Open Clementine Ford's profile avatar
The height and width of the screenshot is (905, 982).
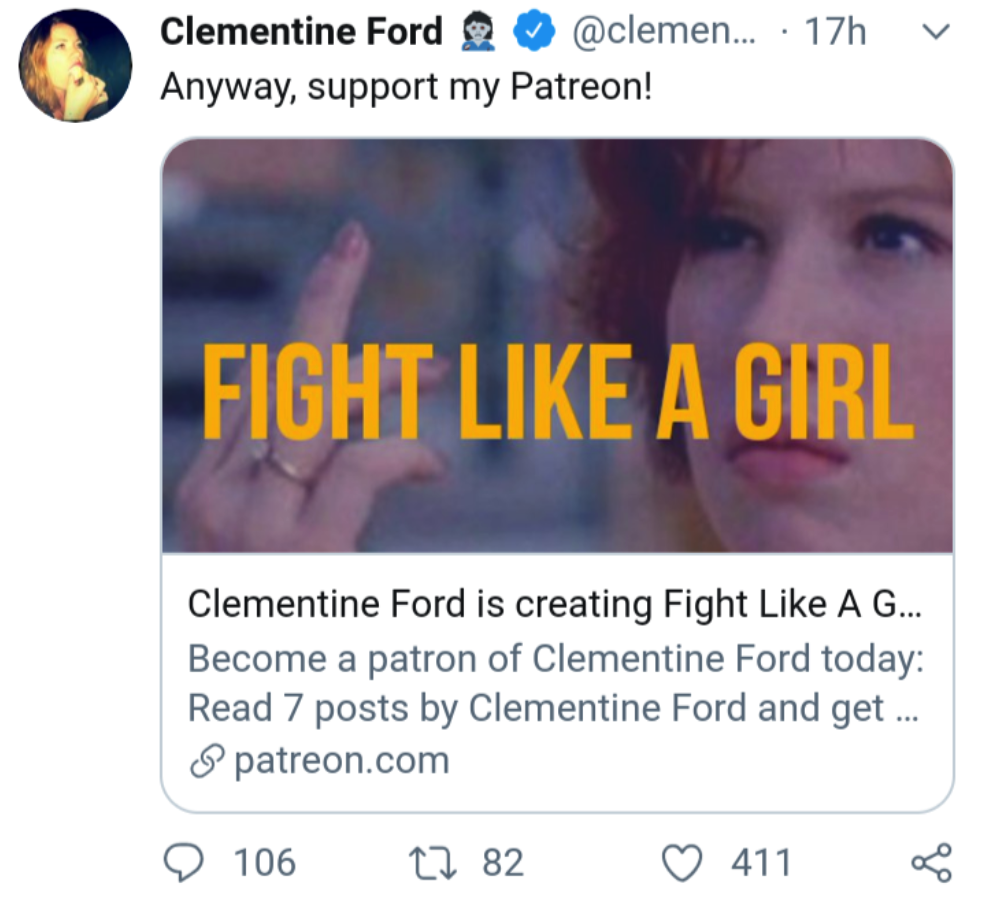(x=75, y=65)
